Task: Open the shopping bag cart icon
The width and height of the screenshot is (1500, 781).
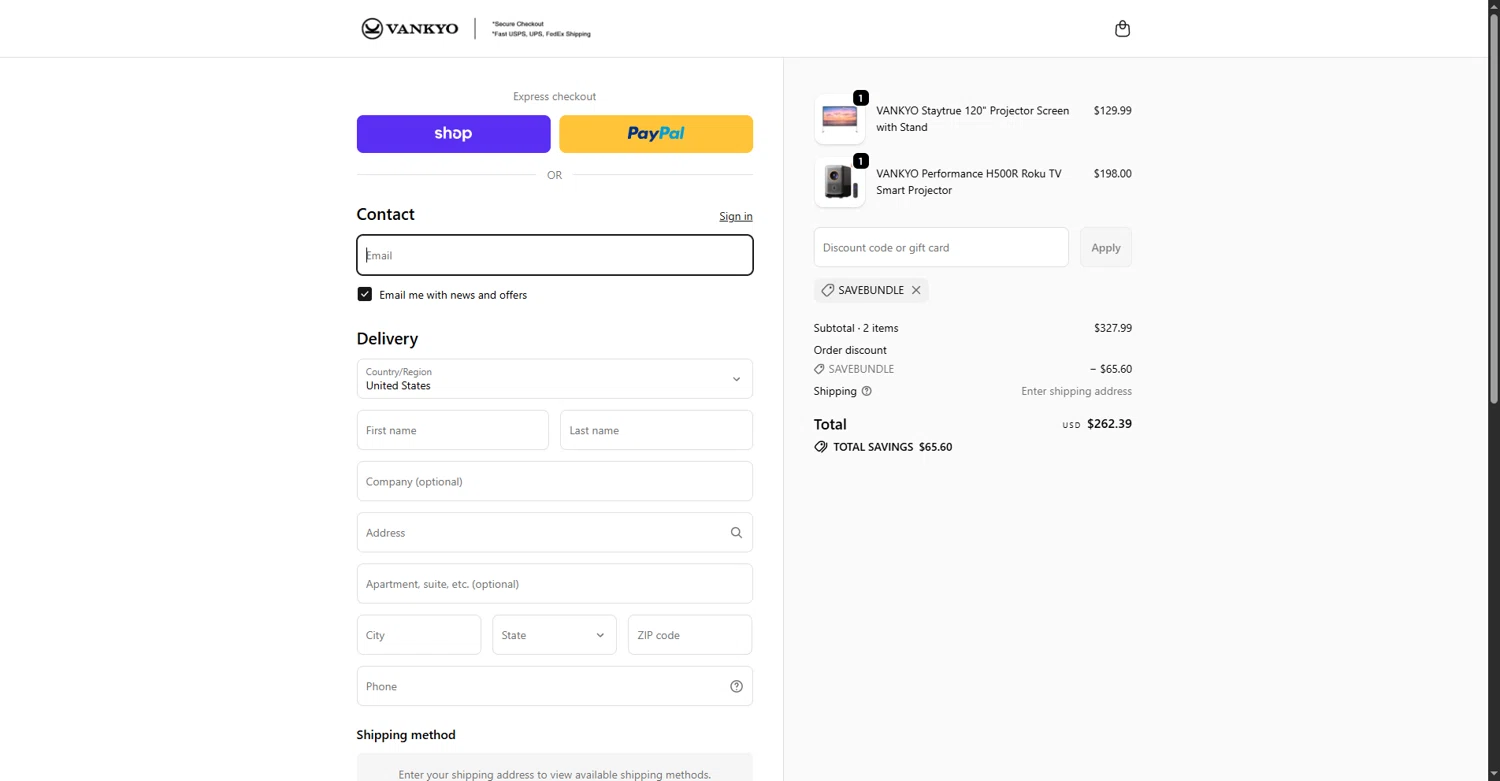Action: click(1122, 29)
